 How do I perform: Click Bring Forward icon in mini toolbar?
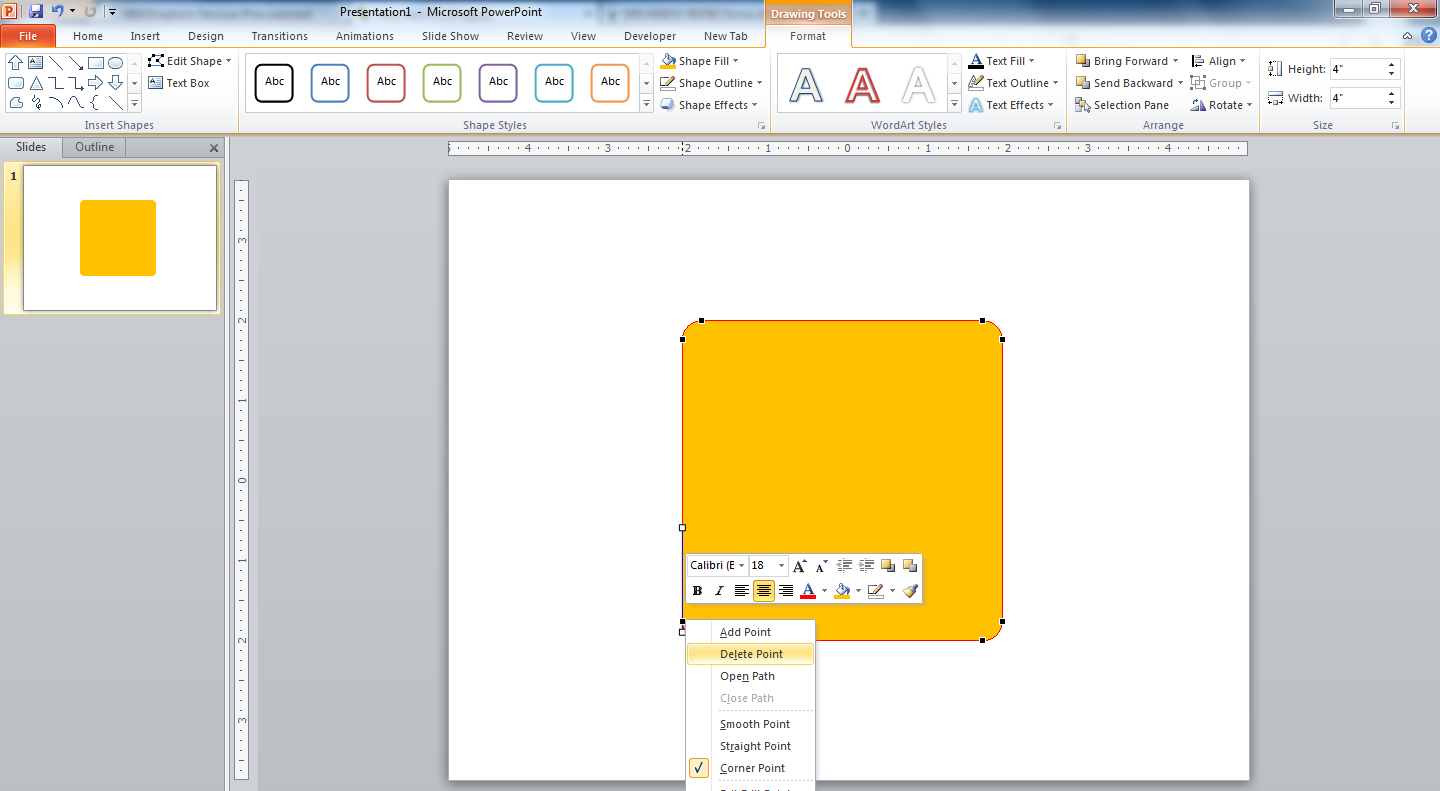(x=888, y=566)
